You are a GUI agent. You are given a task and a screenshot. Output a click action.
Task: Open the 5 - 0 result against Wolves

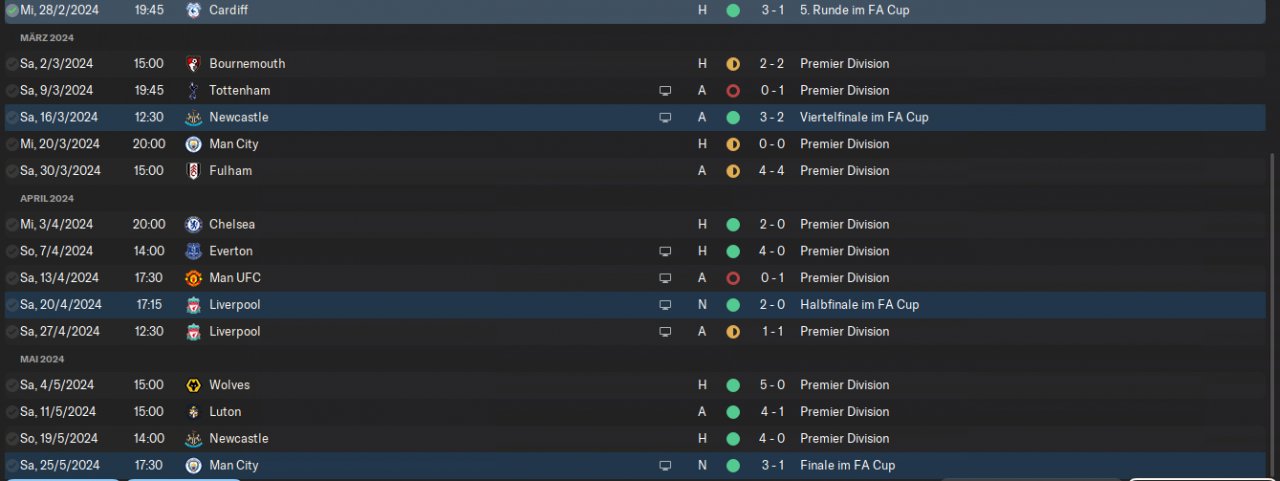point(771,385)
